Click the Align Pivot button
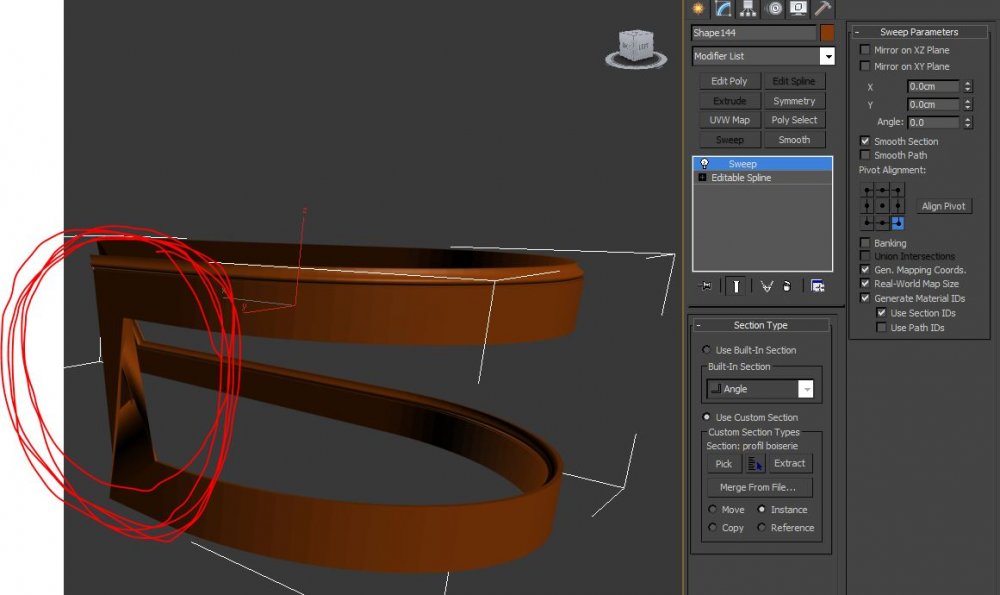This screenshot has height=595, width=1000. [x=943, y=206]
